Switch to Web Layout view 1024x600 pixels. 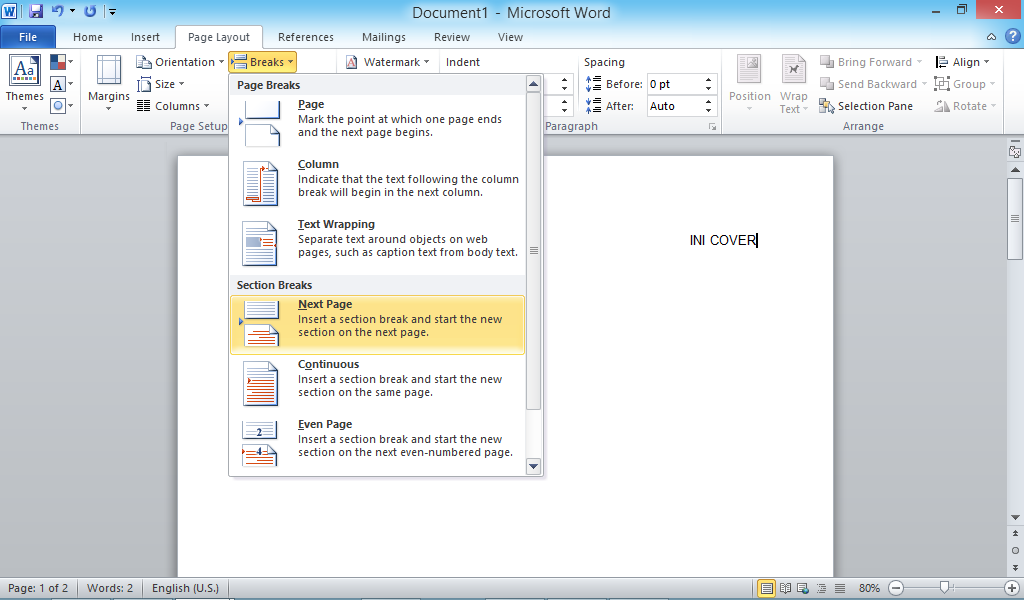coord(803,588)
